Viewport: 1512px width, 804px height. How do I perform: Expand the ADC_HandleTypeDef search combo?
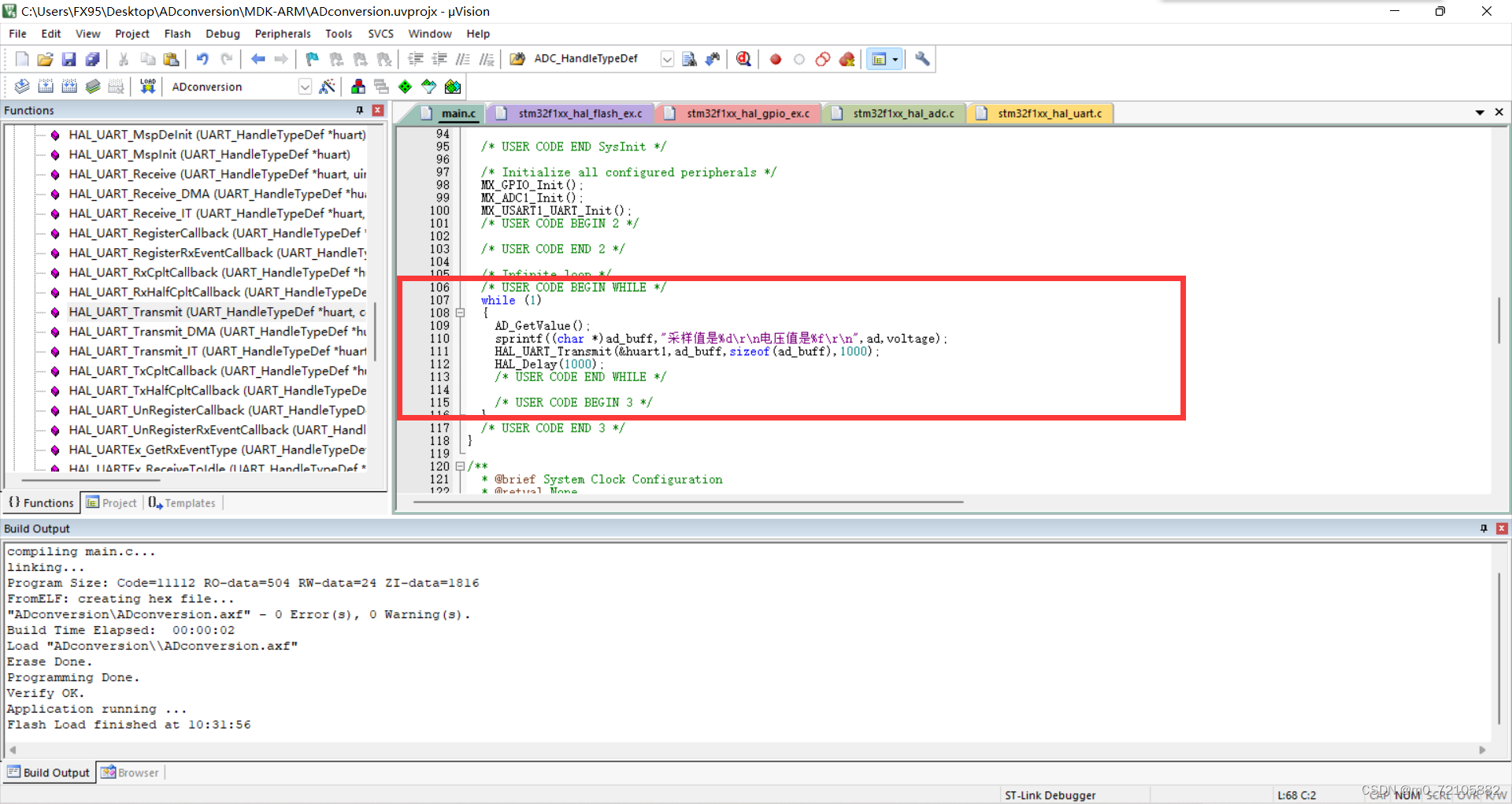tap(667, 59)
